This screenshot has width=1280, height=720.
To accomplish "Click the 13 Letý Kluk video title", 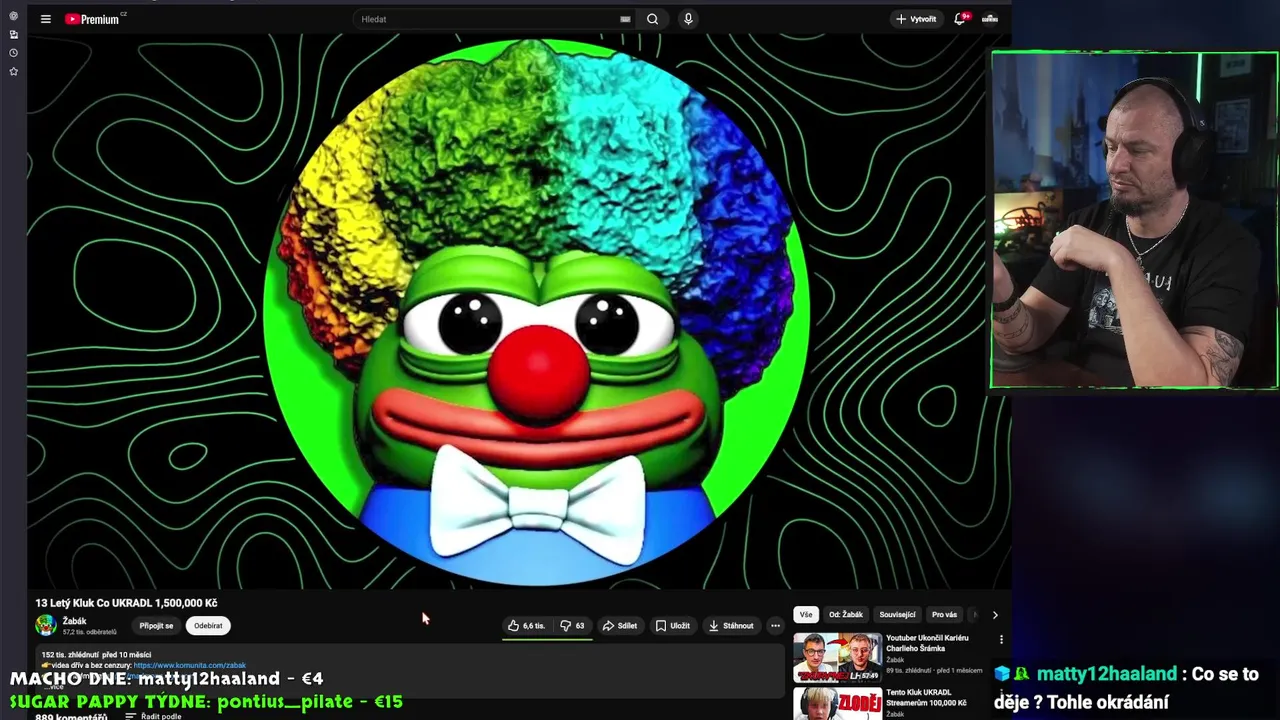I will pos(126,603).
